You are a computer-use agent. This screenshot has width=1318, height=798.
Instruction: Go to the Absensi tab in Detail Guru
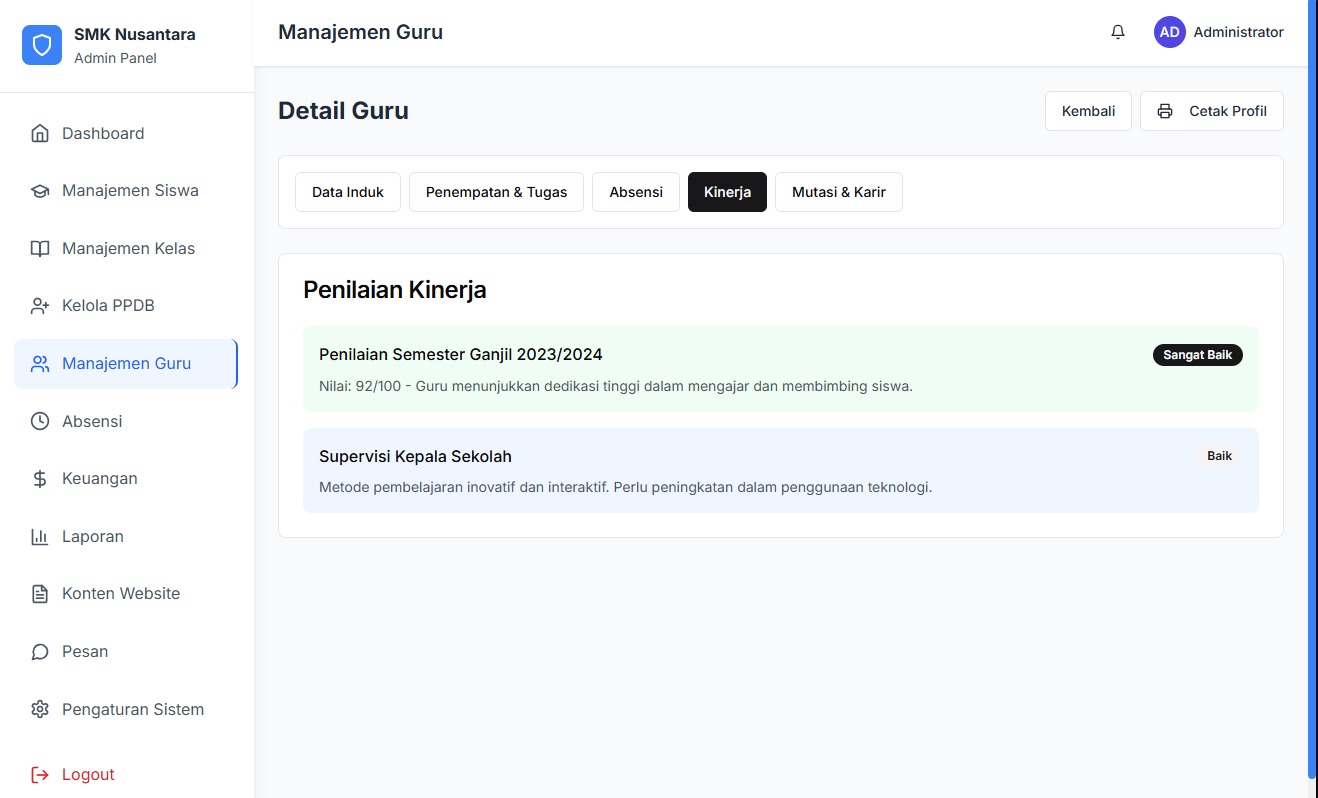[636, 192]
